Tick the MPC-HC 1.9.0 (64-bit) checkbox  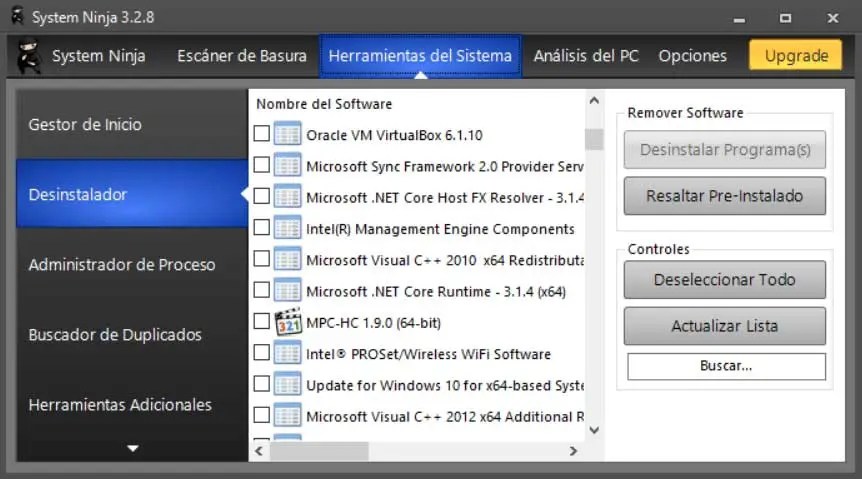pyautogui.click(x=262, y=322)
